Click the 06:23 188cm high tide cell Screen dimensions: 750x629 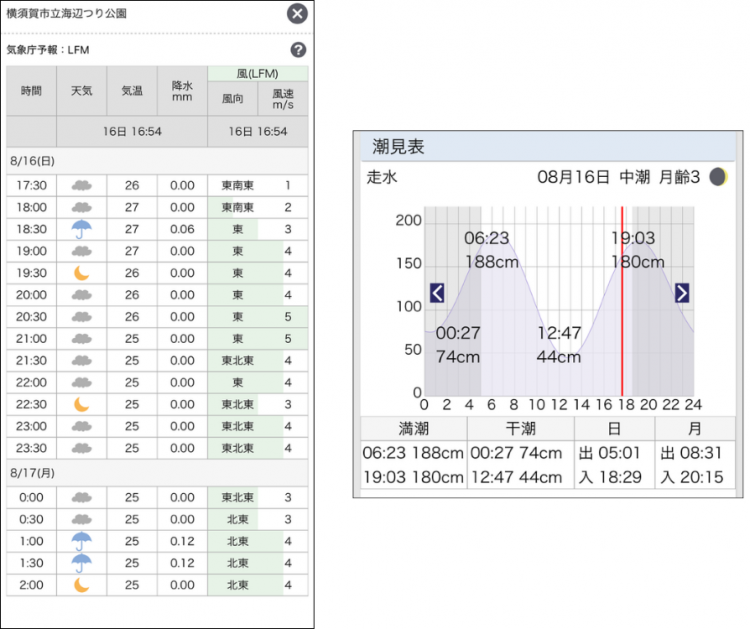point(413,452)
